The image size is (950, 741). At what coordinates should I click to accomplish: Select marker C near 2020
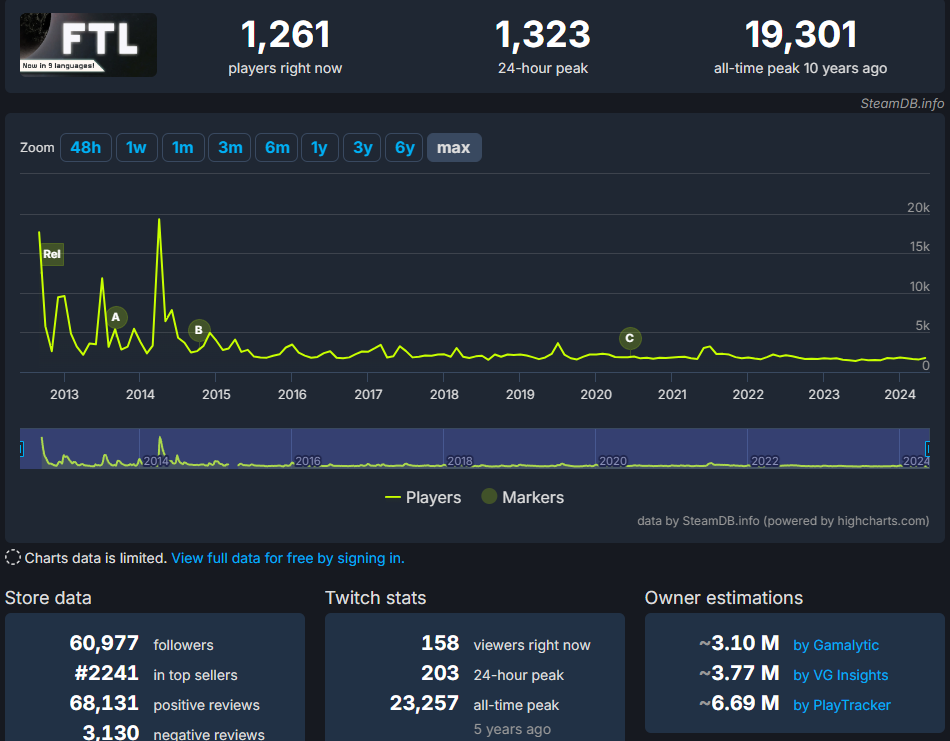pos(629,338)
